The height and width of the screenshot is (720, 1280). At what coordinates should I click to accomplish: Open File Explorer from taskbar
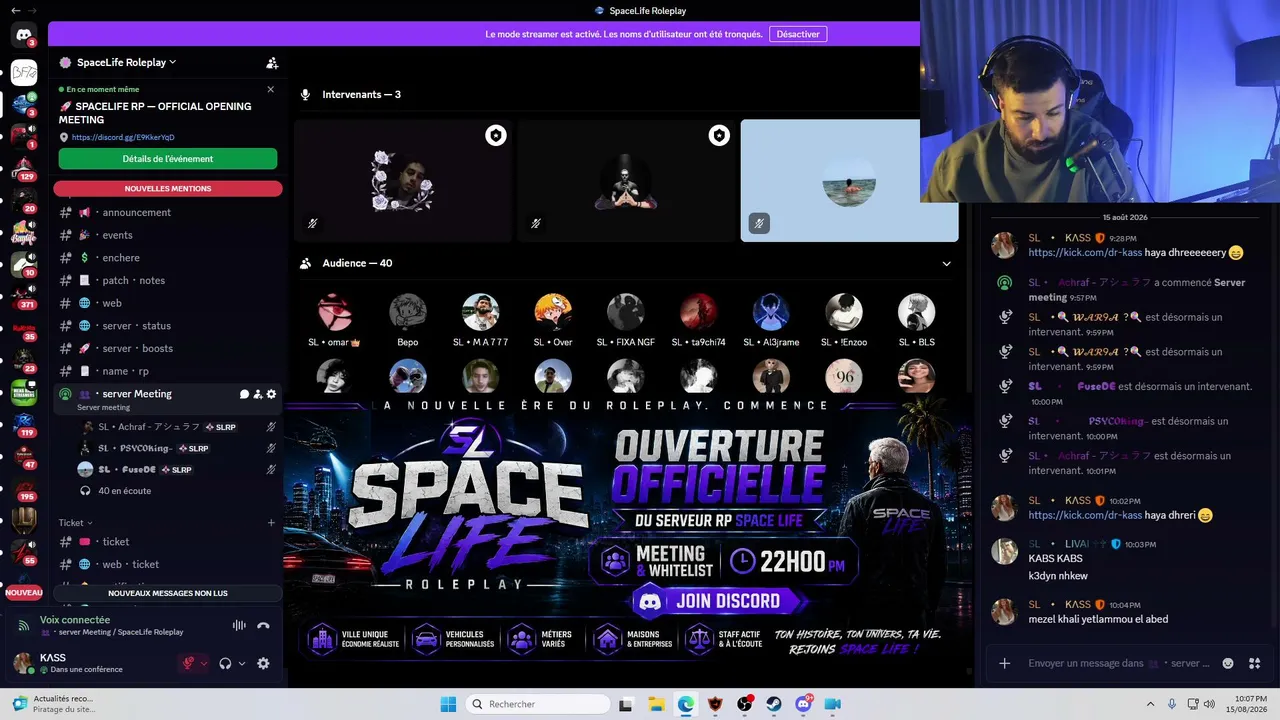656,704
